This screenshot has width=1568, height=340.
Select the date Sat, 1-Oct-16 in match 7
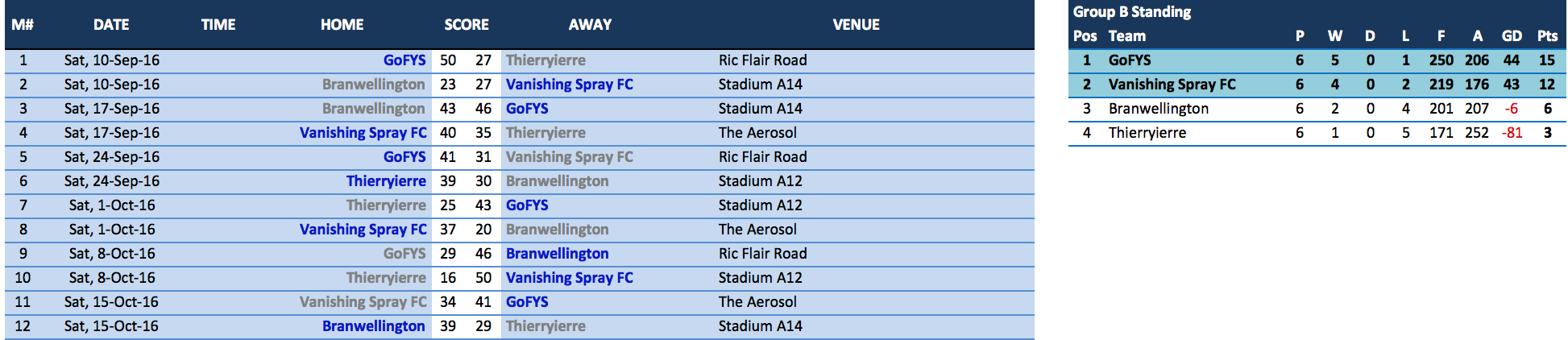(112, 205)
